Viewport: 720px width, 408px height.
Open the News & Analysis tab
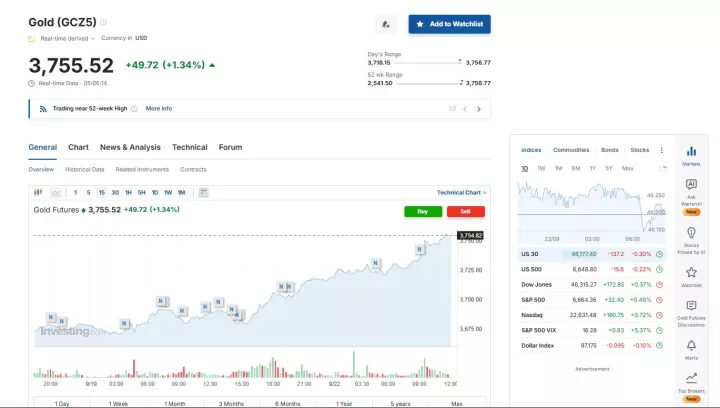[x=130, y=147]
